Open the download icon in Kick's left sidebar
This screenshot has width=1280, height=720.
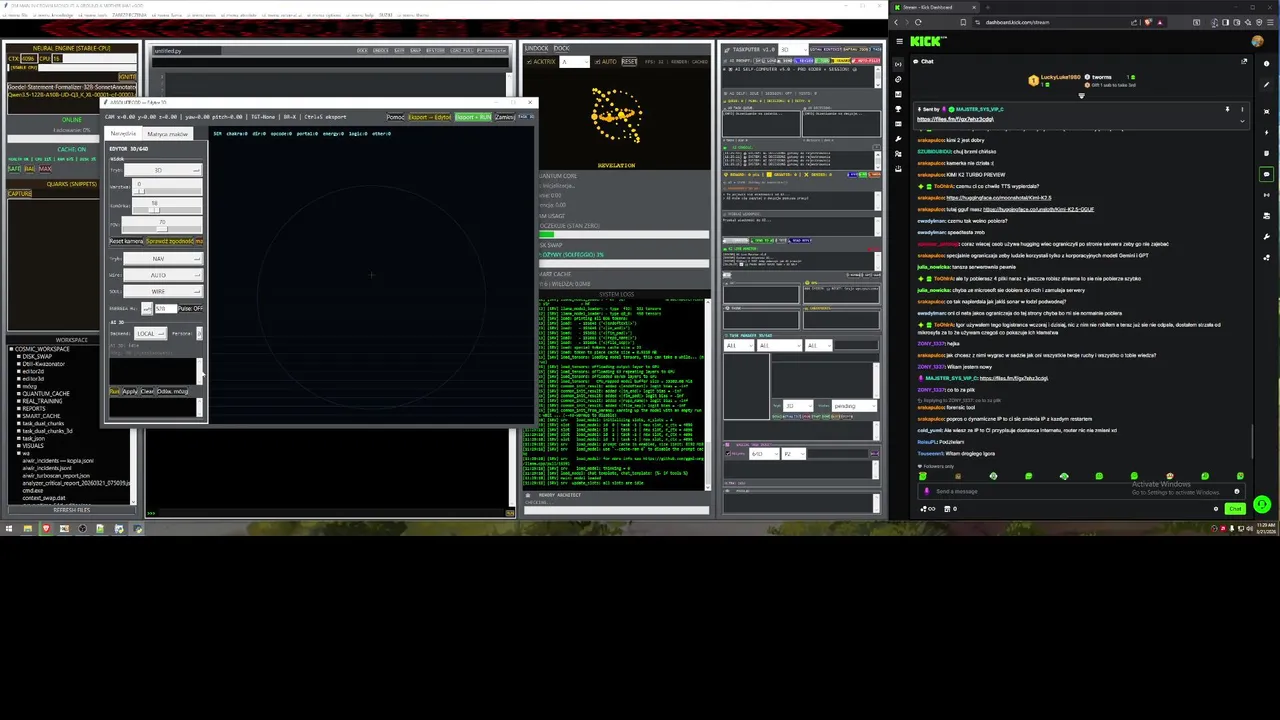(x=899, y=167)
